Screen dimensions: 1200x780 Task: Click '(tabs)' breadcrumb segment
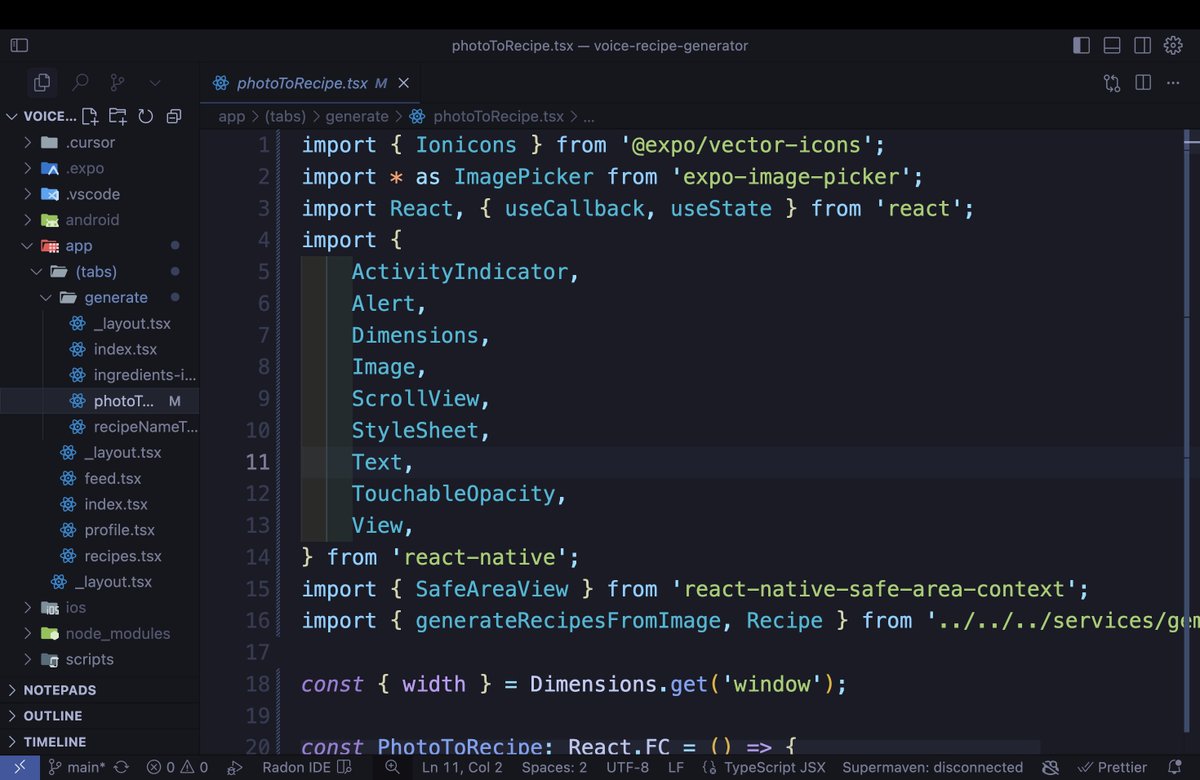coord(285,116)
